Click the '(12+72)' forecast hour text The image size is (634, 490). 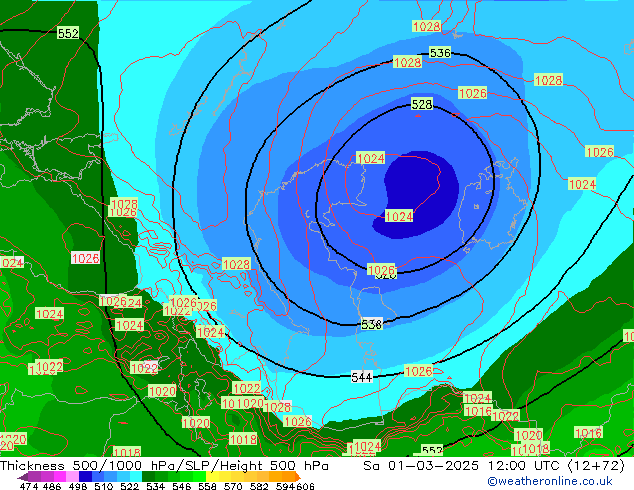tap(596, 466)
